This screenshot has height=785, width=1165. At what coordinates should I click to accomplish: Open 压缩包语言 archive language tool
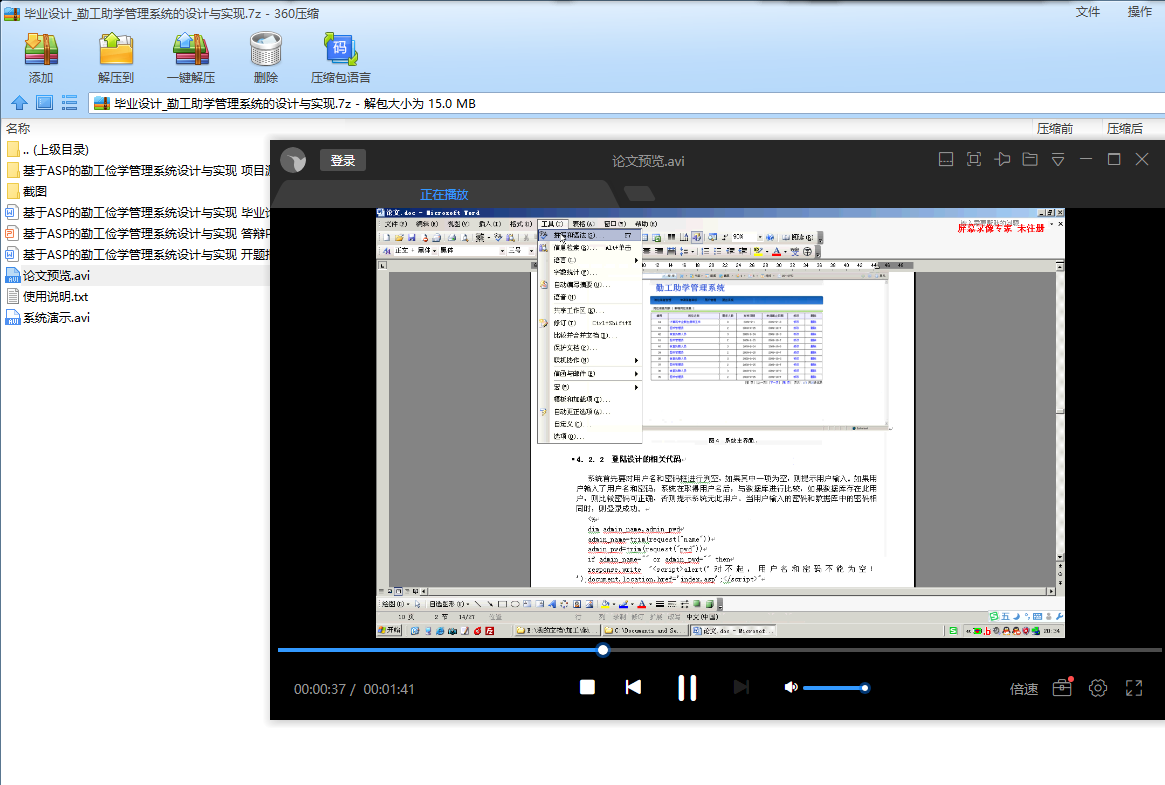pyautogui.click(x=340, y=58)
